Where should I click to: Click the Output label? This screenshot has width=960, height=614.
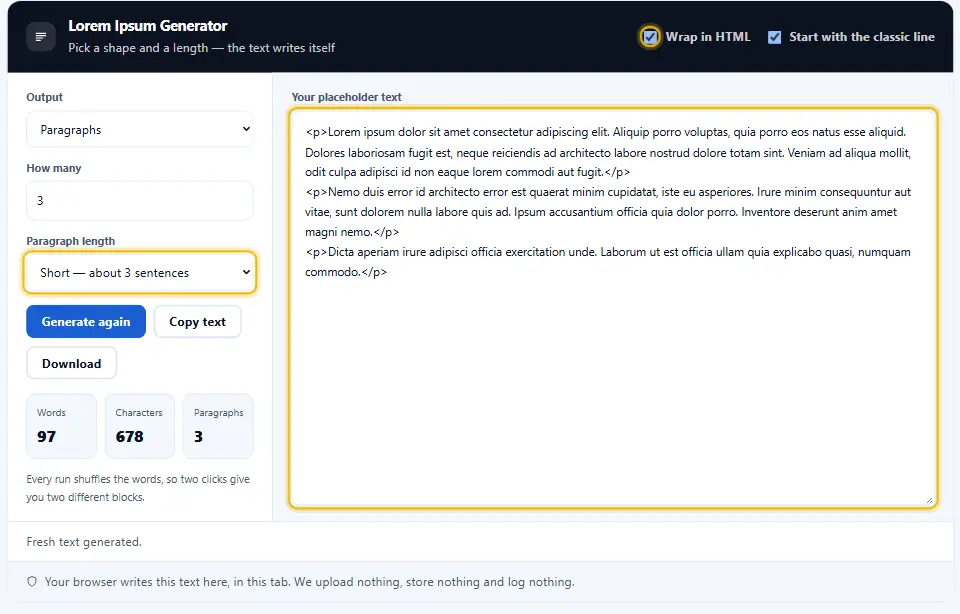tap(45, 97)
